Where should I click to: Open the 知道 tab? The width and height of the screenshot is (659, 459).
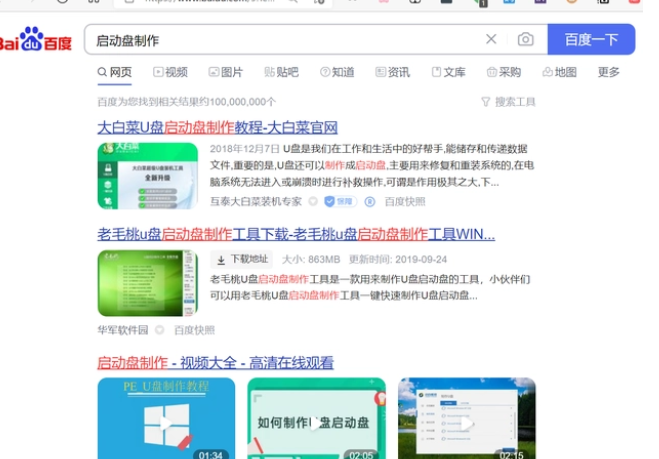tap(337, 72)
